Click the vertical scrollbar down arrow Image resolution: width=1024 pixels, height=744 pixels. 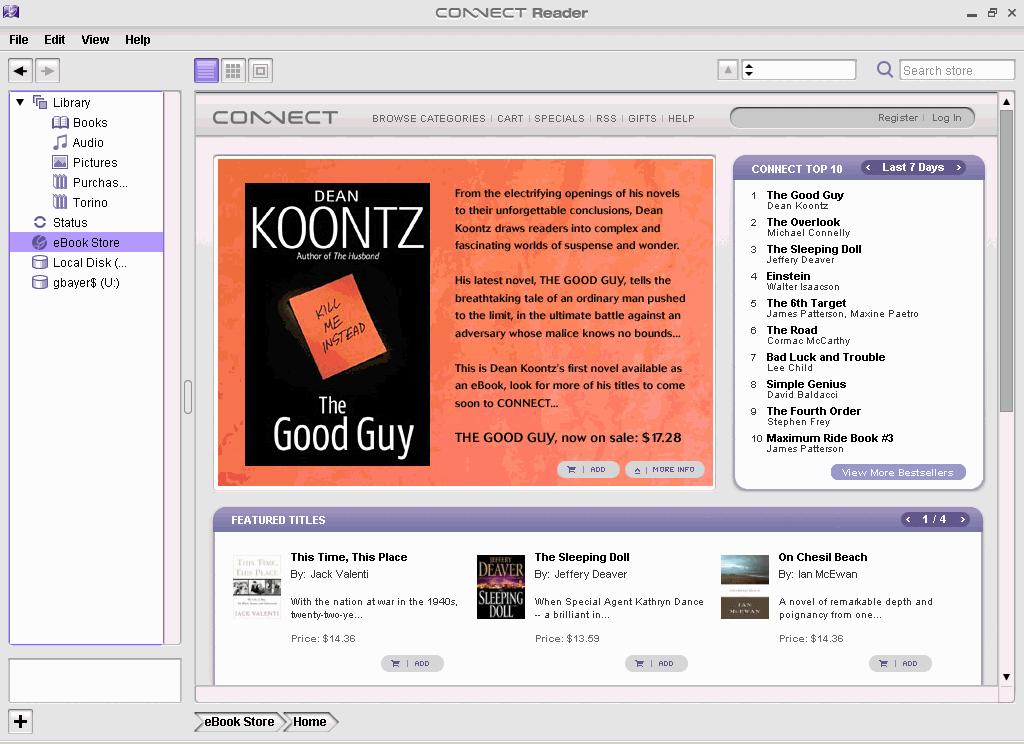click(x=1006, y=677)
